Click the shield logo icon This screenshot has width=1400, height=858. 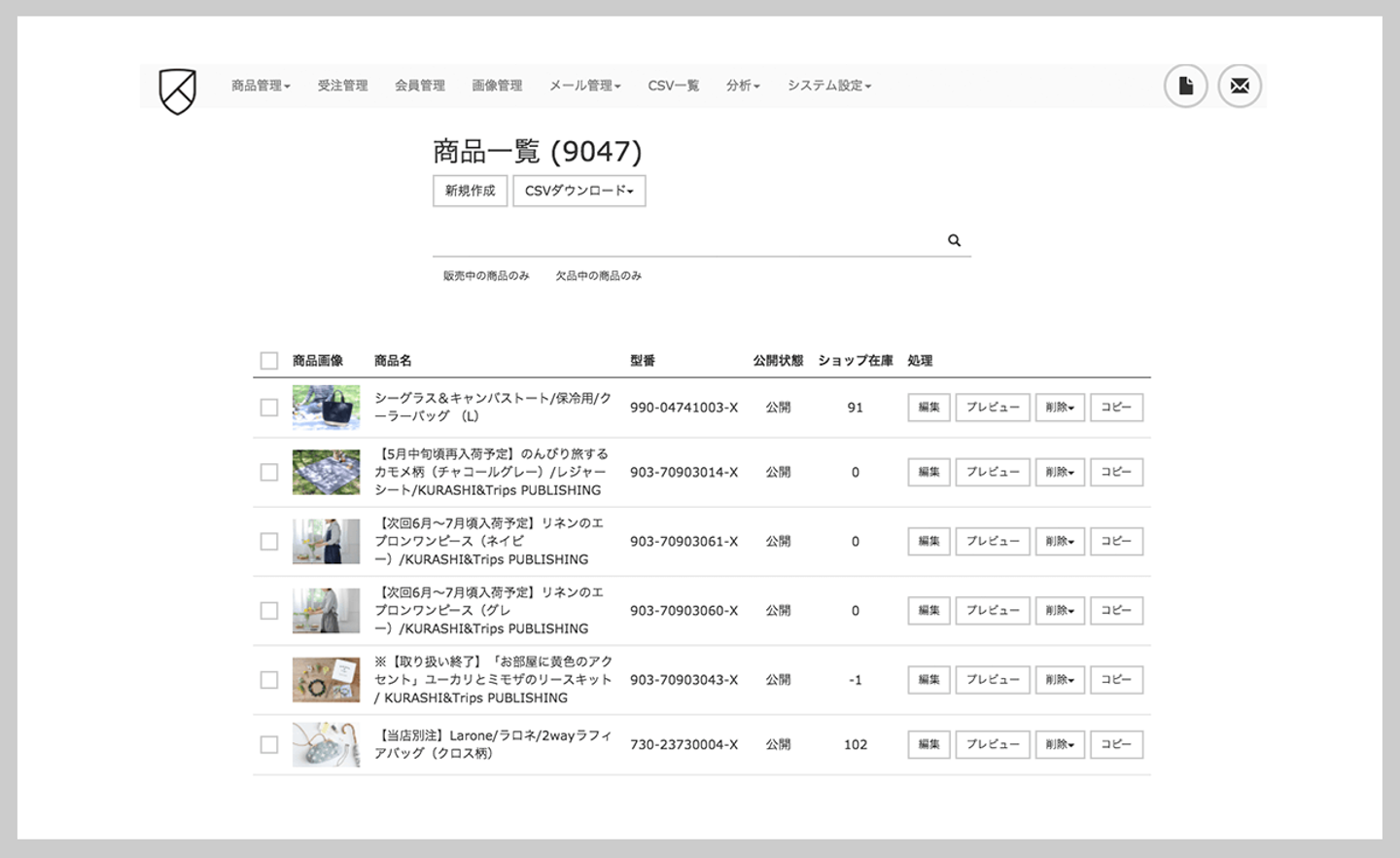[x=178, y=90]
